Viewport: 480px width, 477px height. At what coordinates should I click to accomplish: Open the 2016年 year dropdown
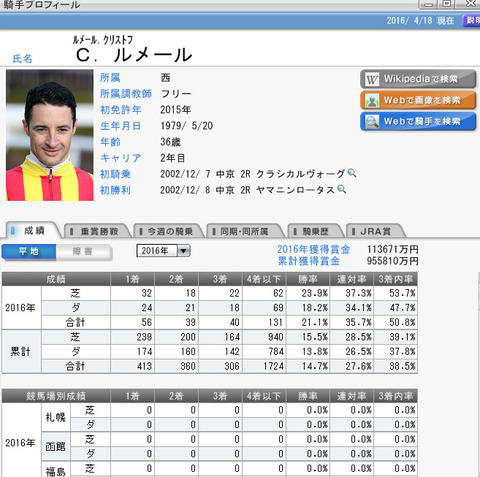click(163, 251)
